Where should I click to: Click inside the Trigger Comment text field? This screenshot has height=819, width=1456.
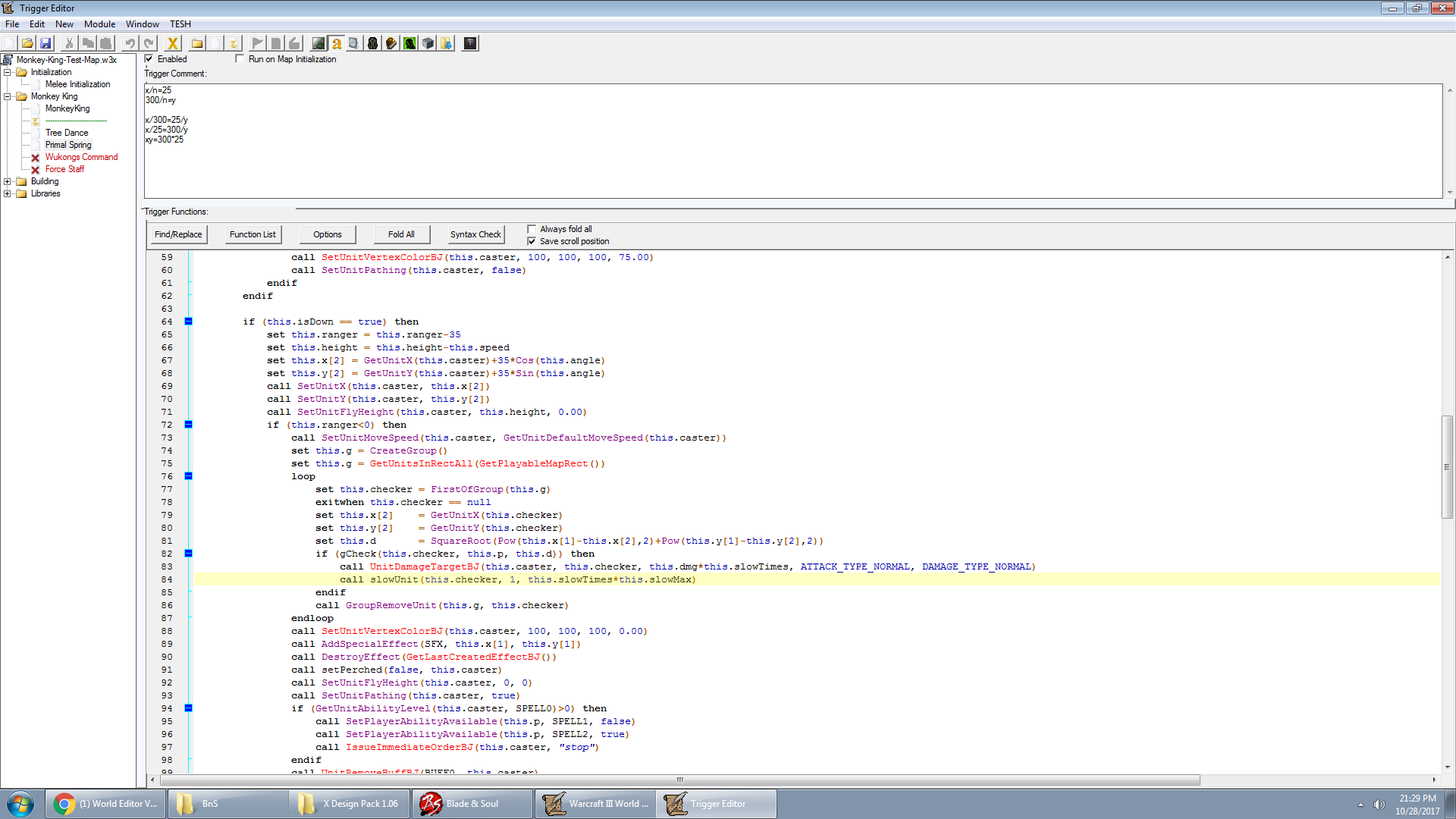coord(793,141)
